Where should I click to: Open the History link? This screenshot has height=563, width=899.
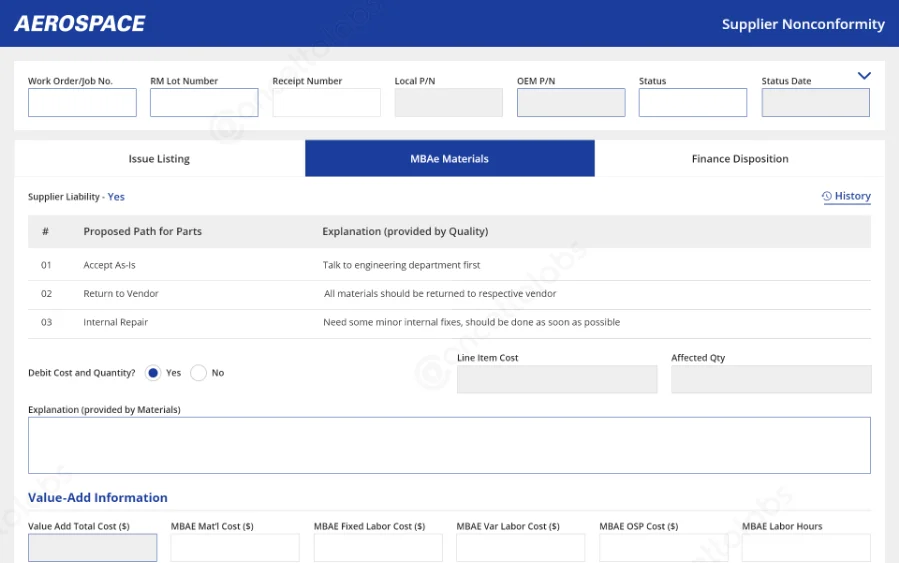point(852,197)
